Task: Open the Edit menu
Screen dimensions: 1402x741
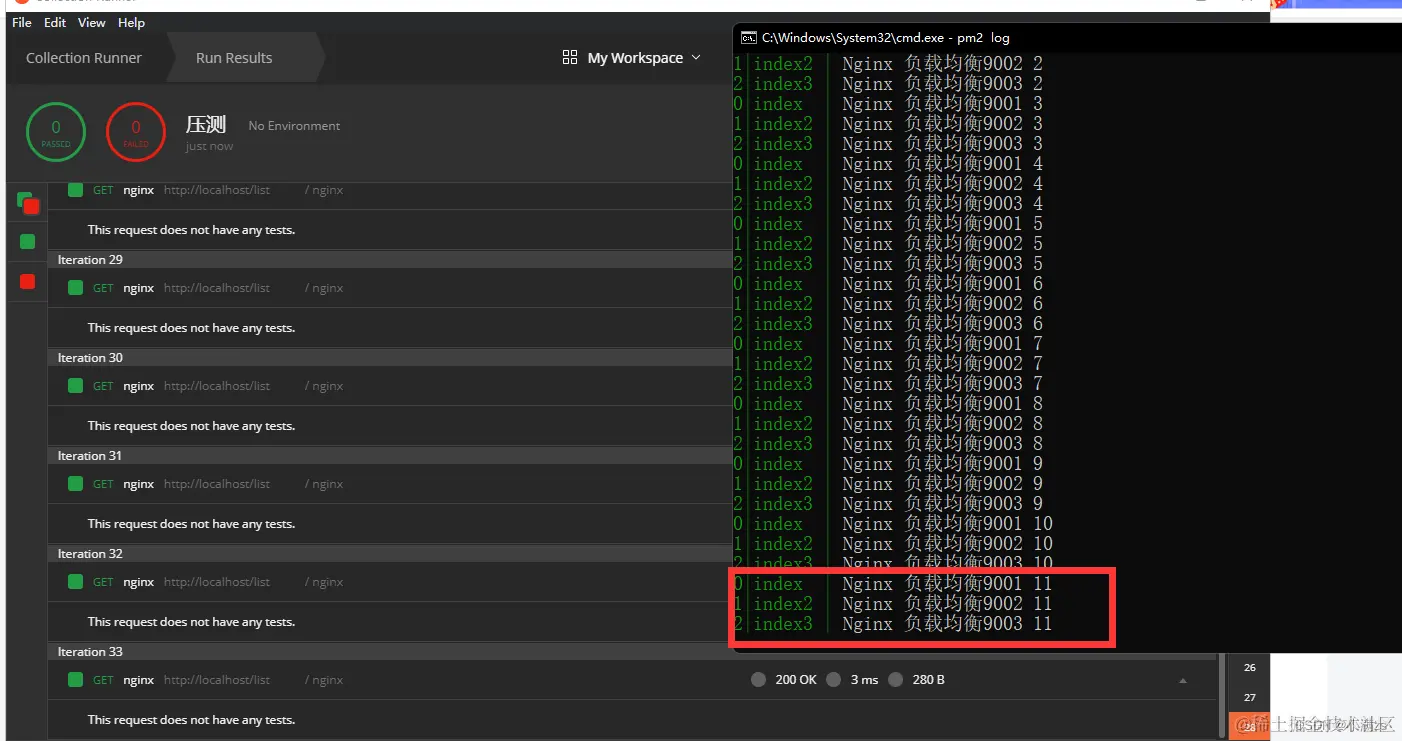Action: pyautogui.click(x=55, y=22)
